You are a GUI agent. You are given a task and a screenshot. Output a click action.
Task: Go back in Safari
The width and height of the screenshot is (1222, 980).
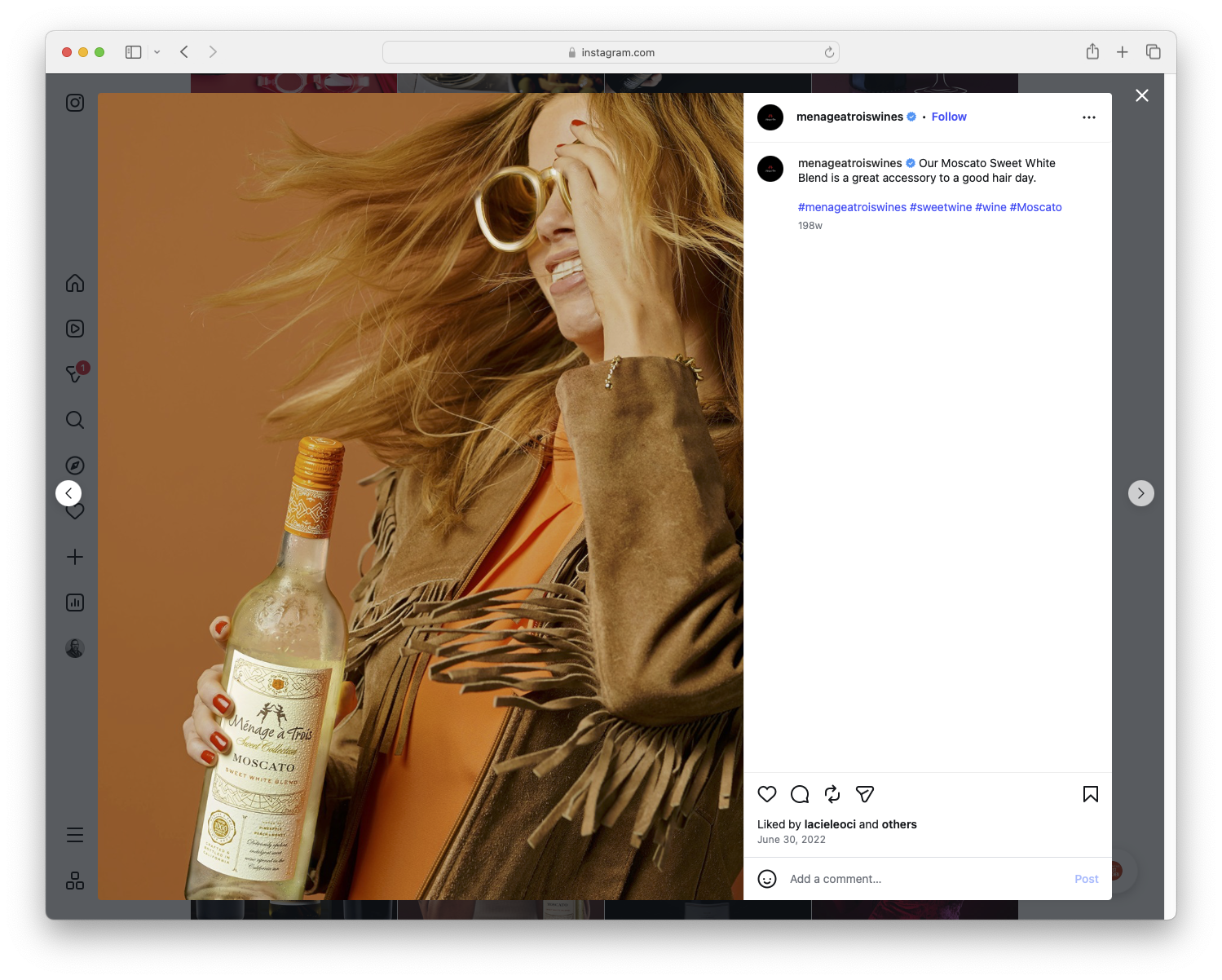point(184,52)
